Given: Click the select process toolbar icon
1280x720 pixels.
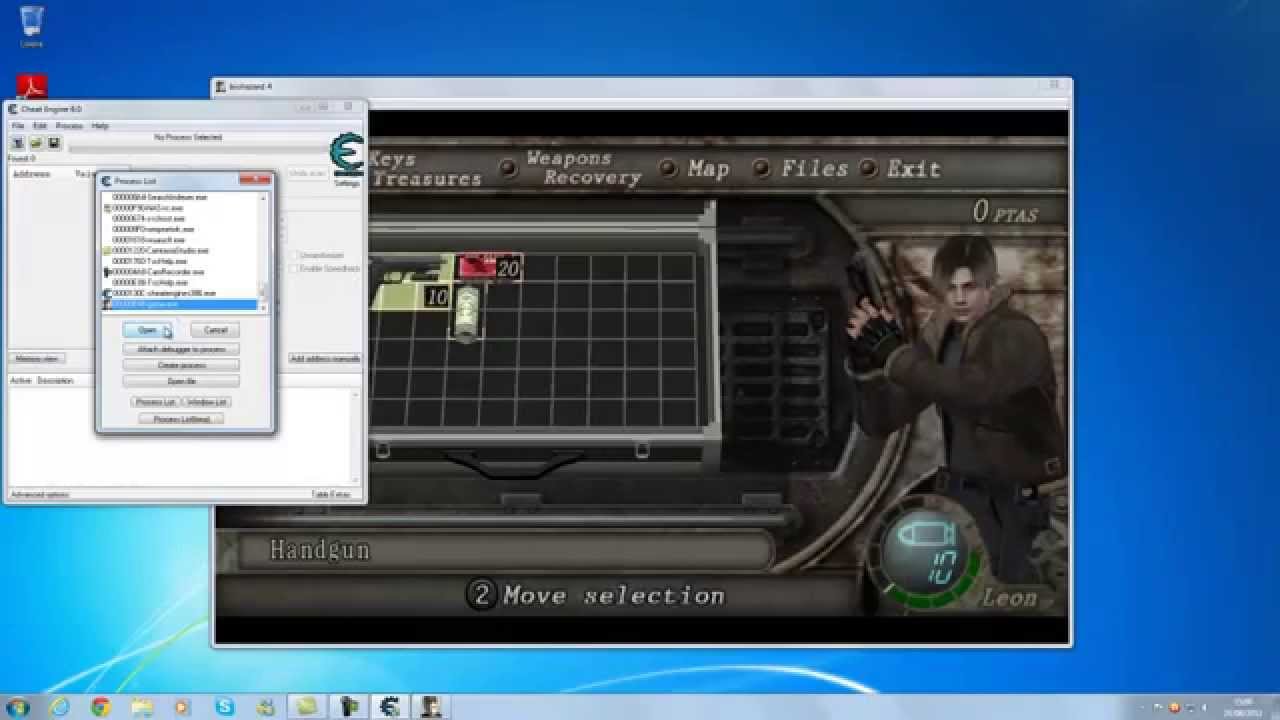Looking at the screenshot, I should coord(18,143).
